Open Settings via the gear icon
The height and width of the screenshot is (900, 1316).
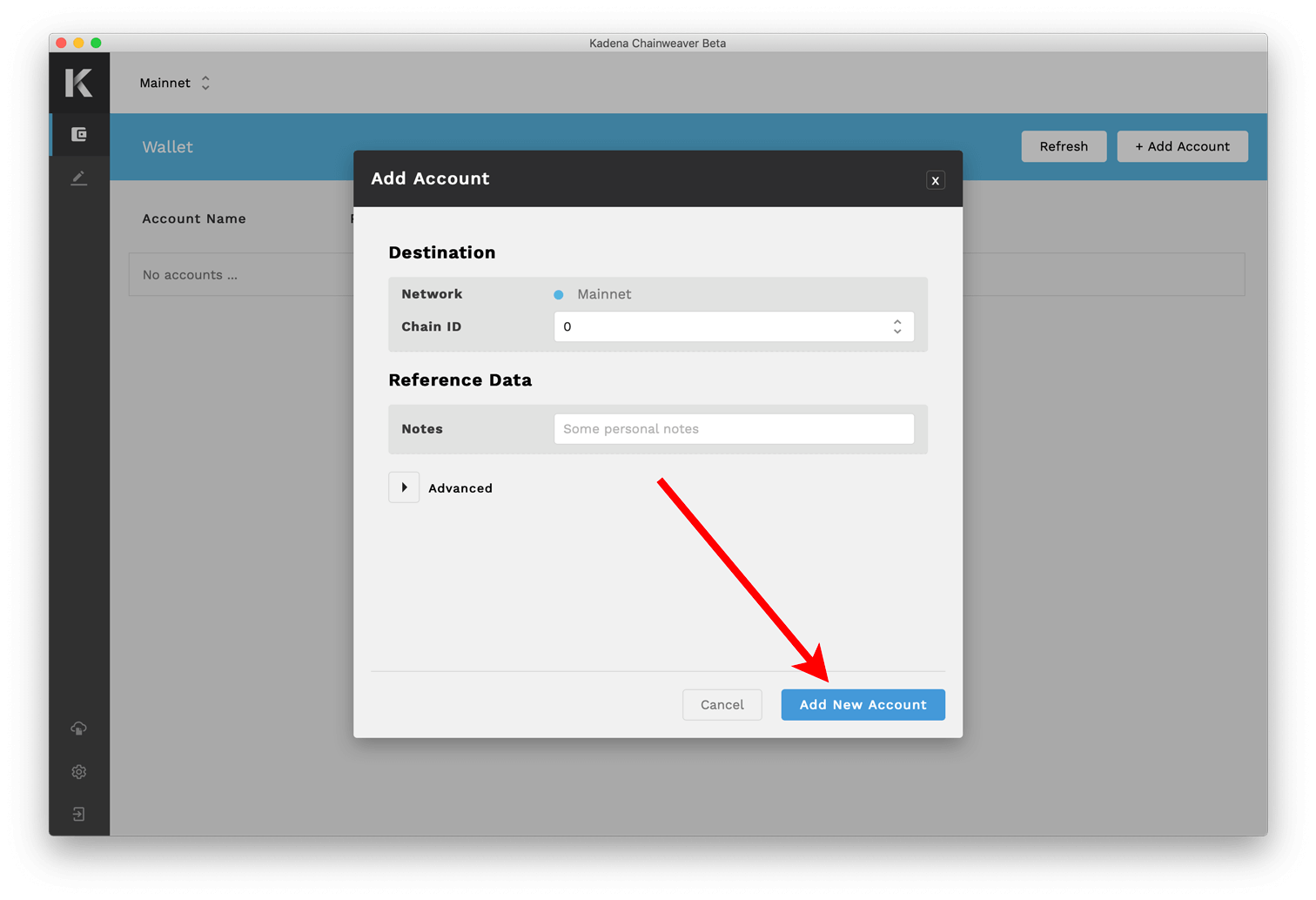79,772
